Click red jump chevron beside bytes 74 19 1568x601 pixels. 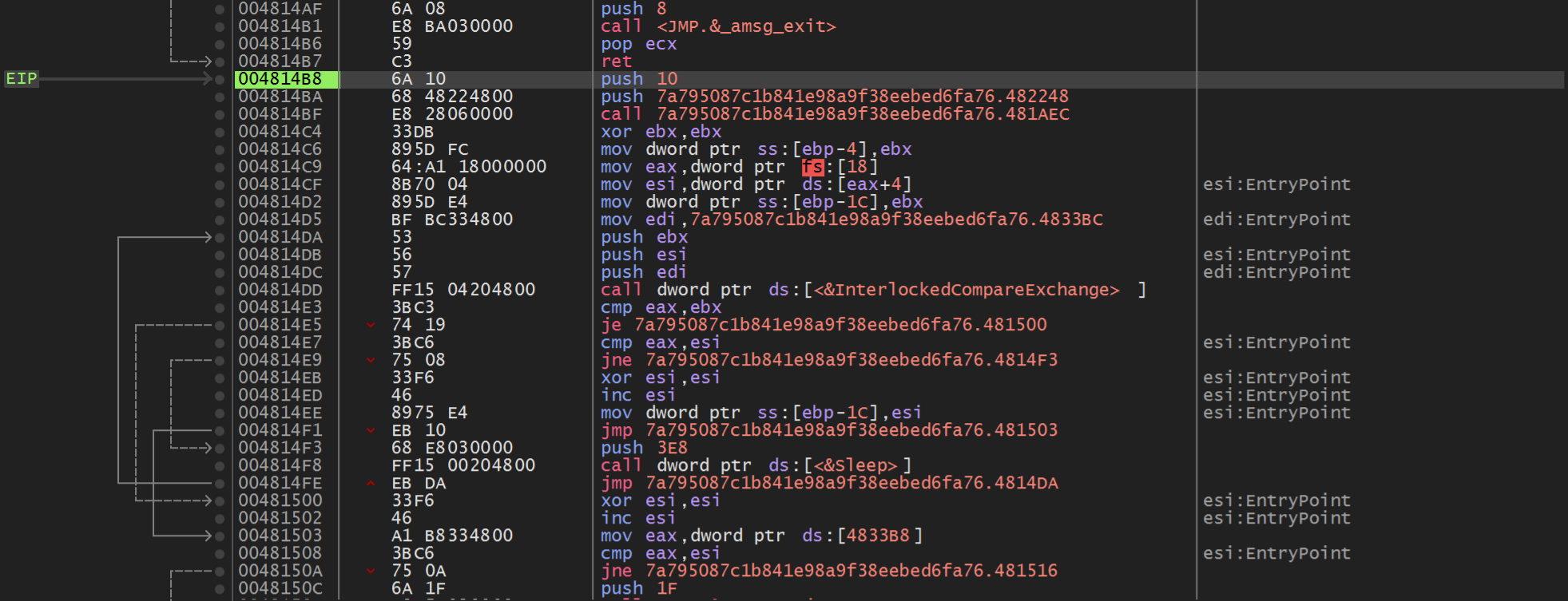[x=371, y=325]
